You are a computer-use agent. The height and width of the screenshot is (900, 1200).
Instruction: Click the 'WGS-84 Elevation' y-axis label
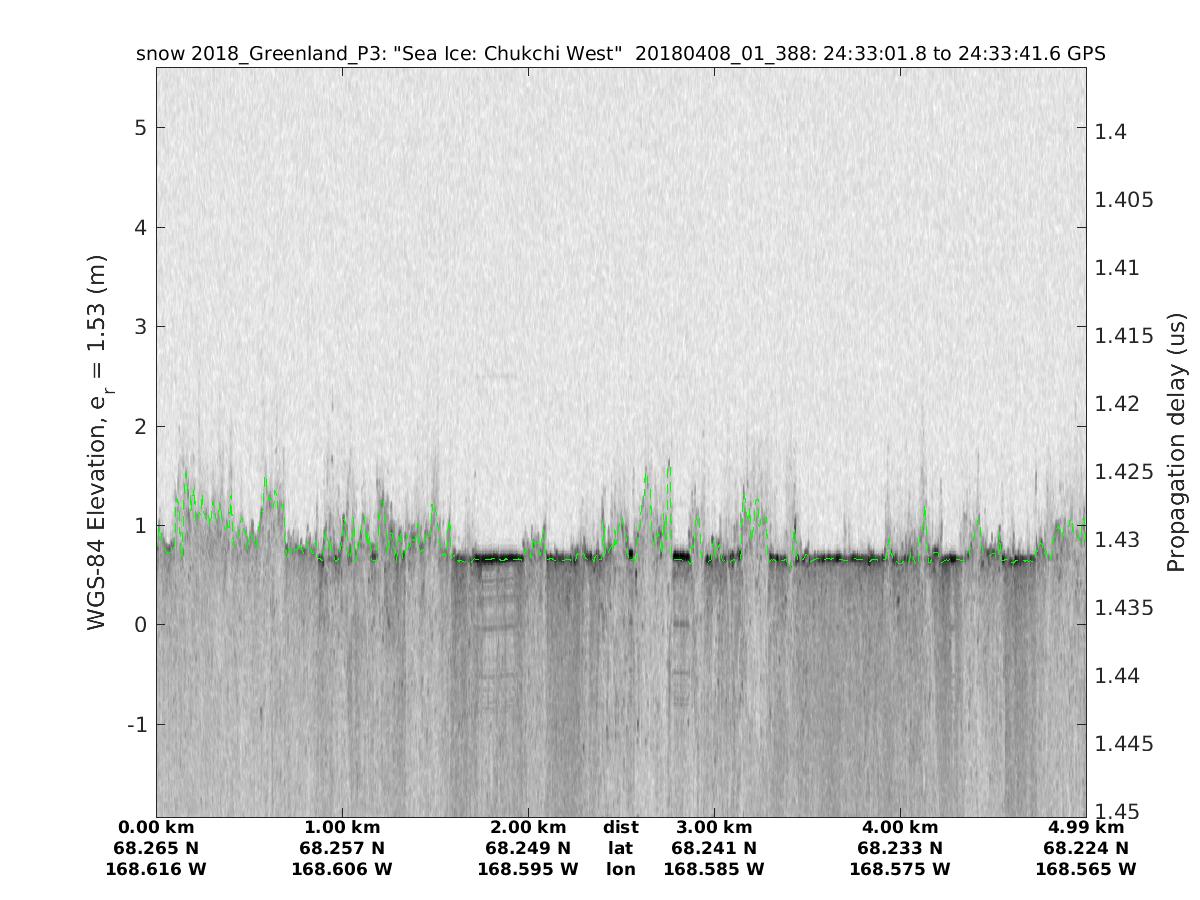[97, 442]
